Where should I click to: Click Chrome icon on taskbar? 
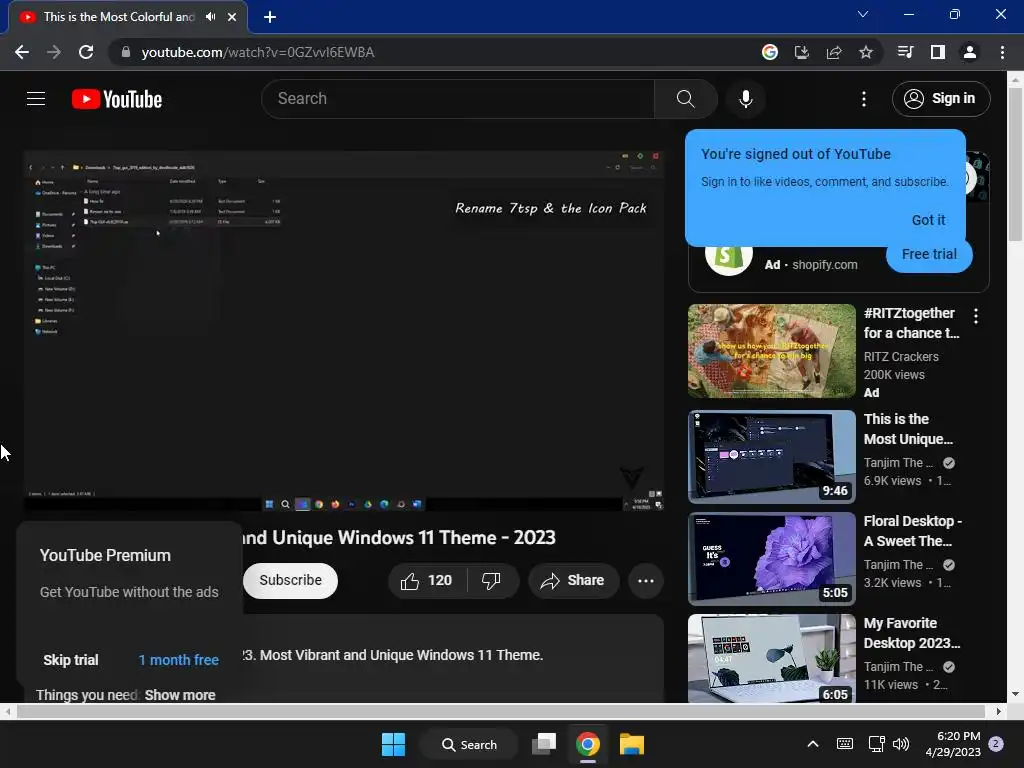tap(588, 744)
